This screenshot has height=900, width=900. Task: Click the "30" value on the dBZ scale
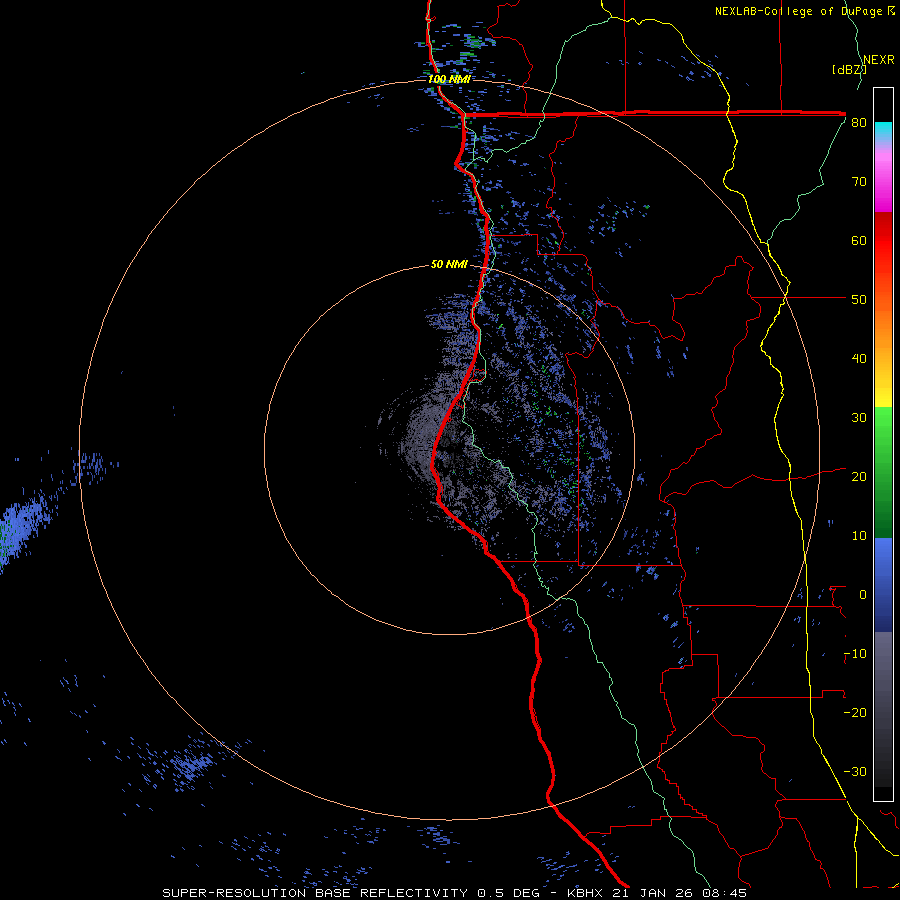pos(859,418)
